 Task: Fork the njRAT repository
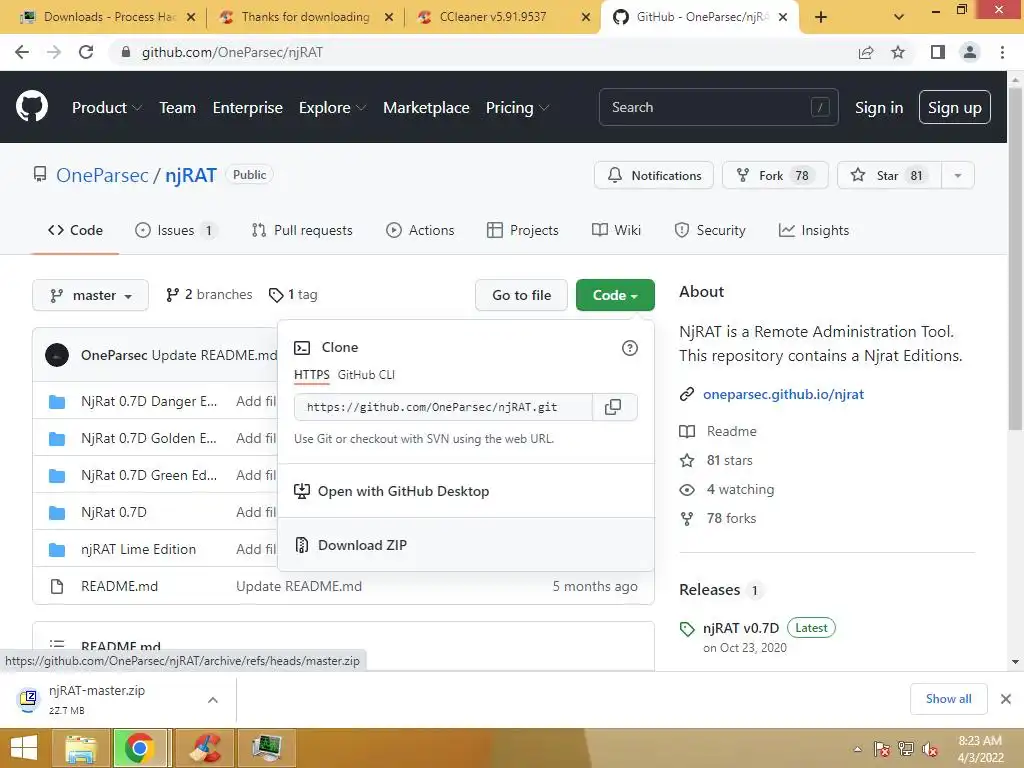(x=775, y=175)
